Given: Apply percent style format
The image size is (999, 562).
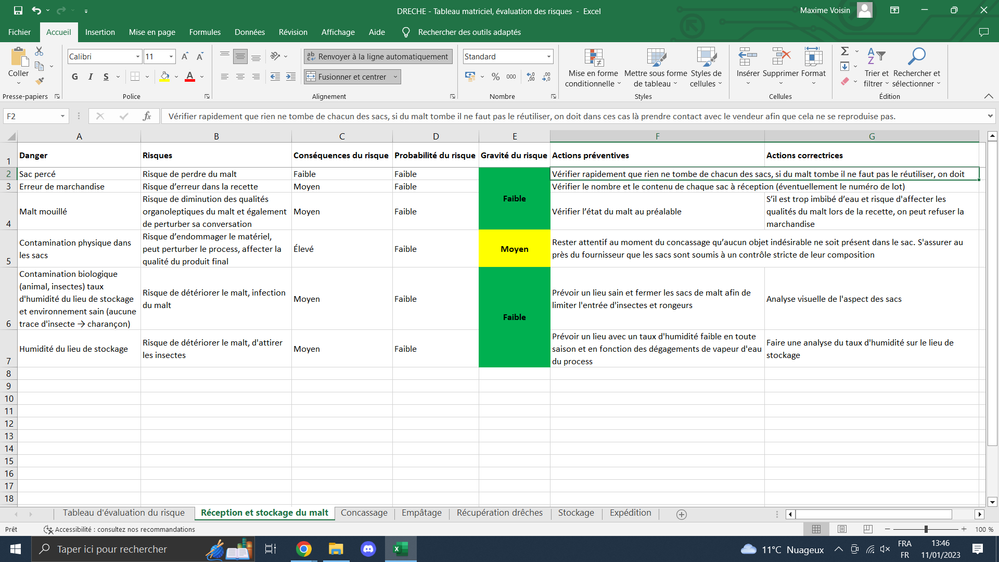Looking at the screenshot, I should (495, 76).
